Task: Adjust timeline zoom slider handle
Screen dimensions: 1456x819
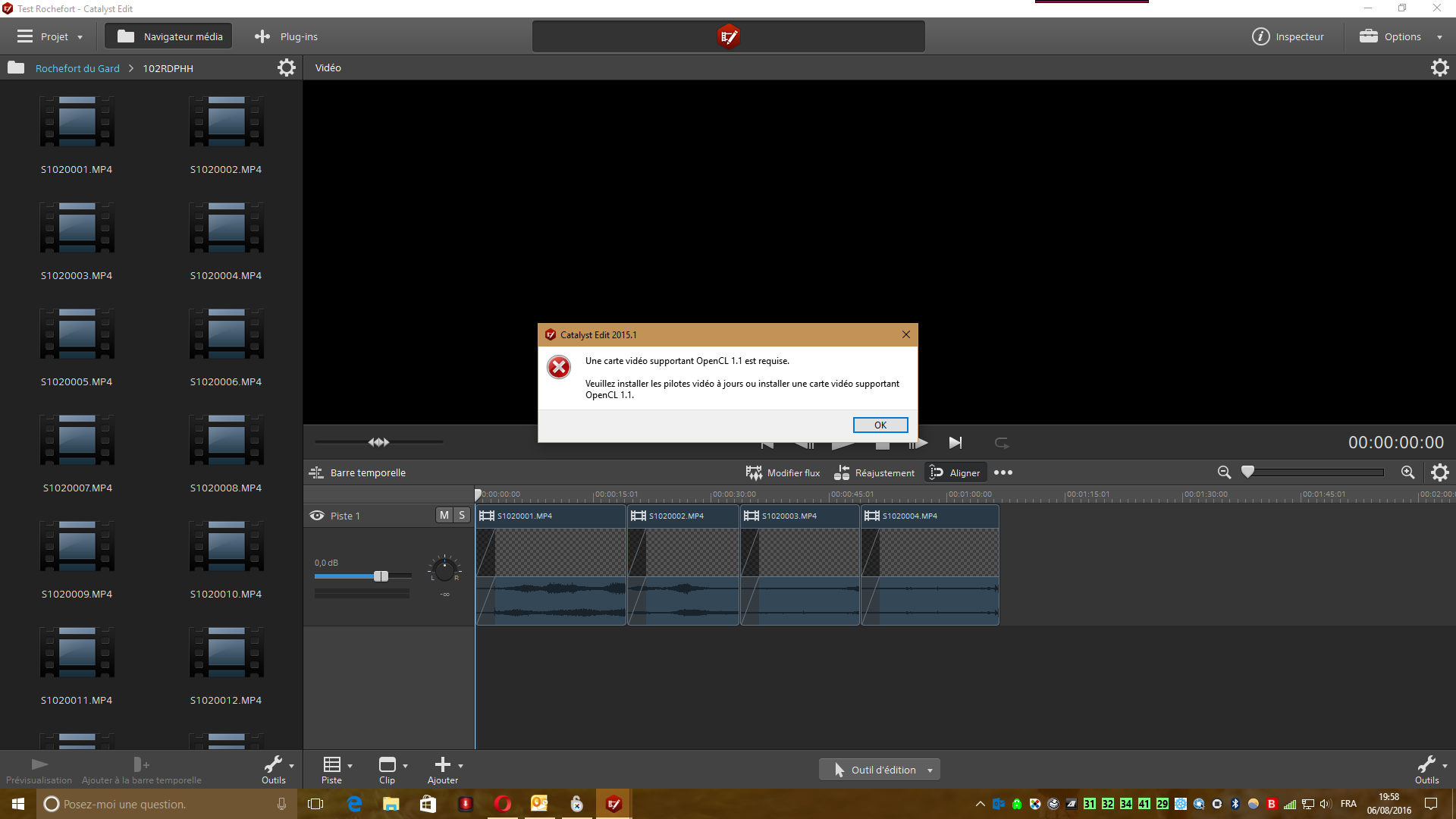Action: tap(1247, 472)
